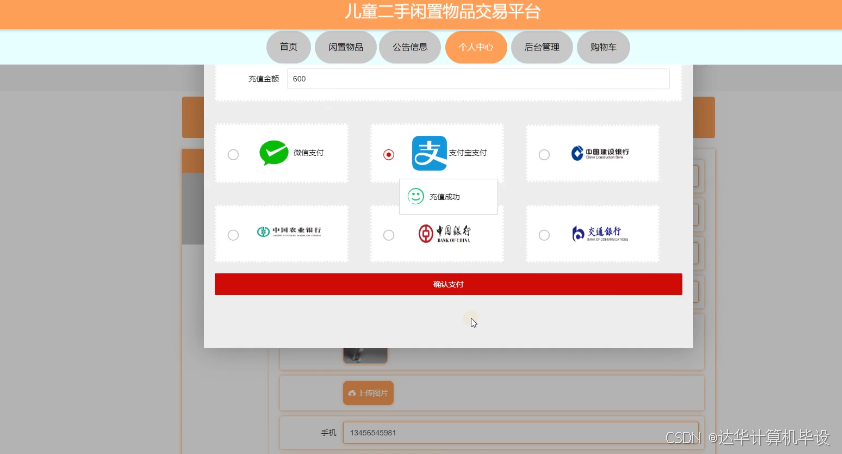Click the 手机 phone number field
Screen dimensions: 842x454
[520, 433]
